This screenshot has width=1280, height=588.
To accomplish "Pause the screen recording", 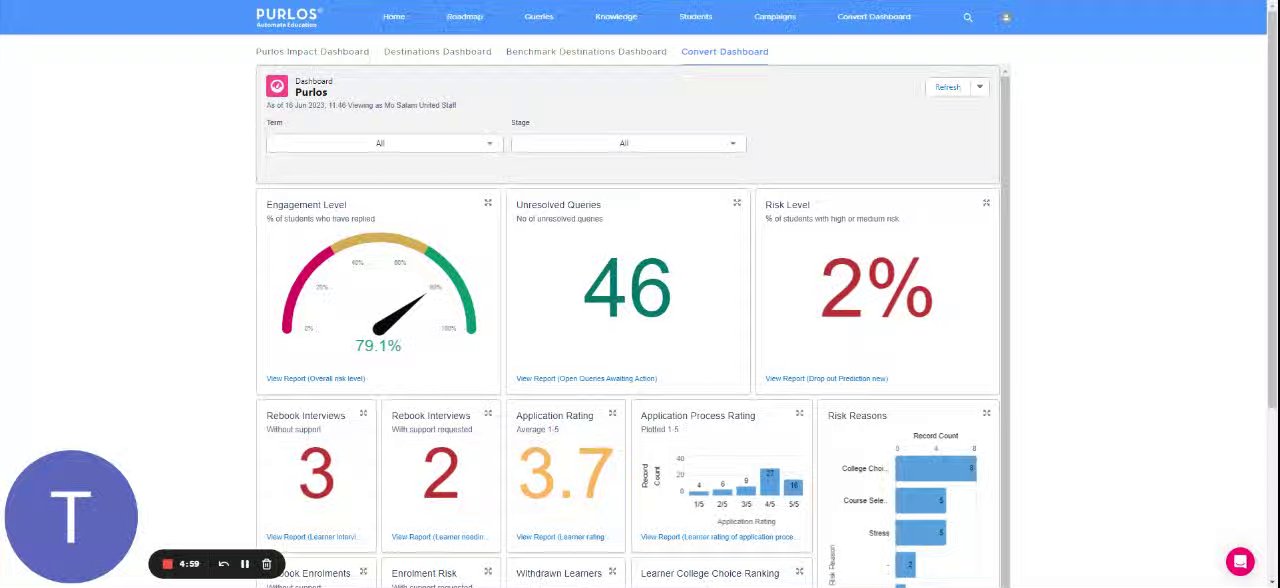I will [x=245, y=564].
